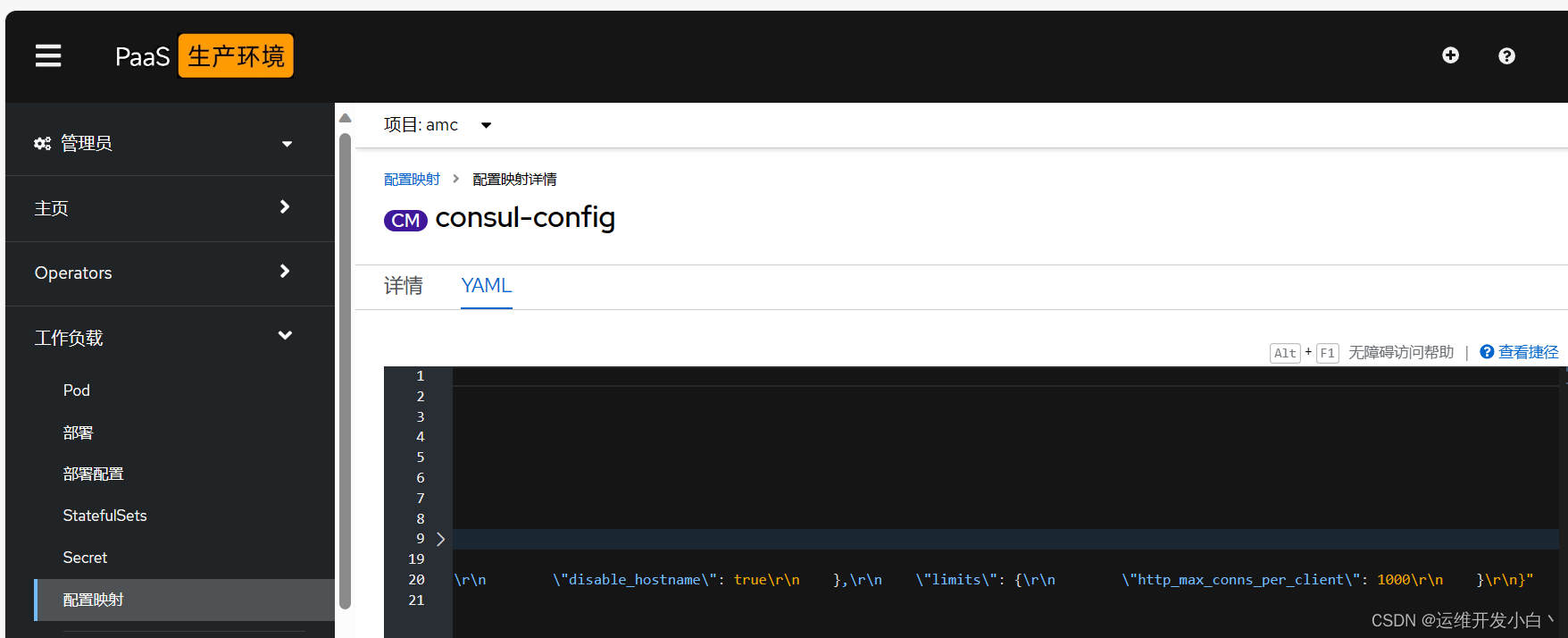The image size is (1568, 638).
Task: Switch to the 详情 tab
Action: click(404, 285)
